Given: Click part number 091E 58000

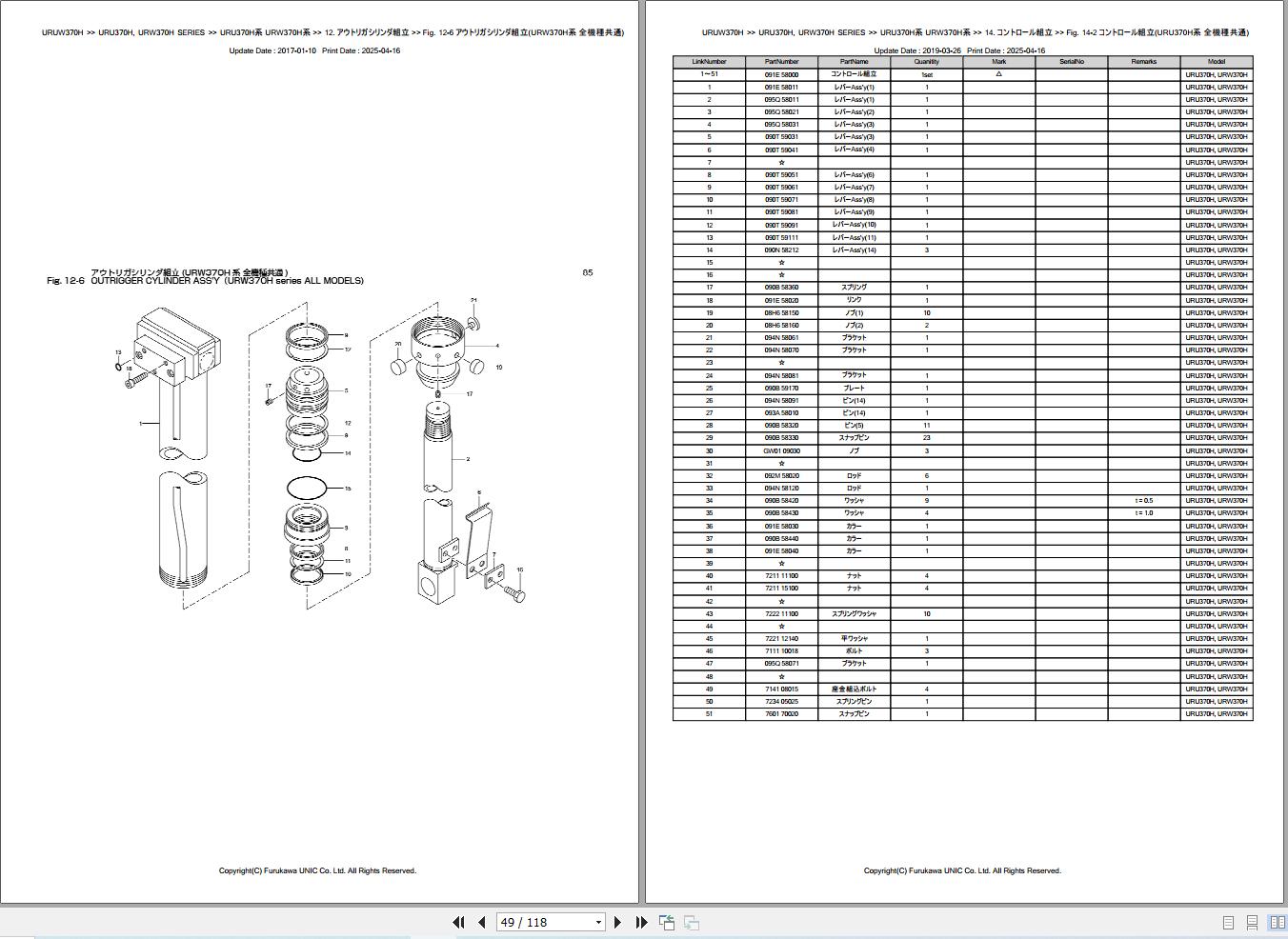Looking at the screenshot, I should pyautogui.click(x=781, y=74).
